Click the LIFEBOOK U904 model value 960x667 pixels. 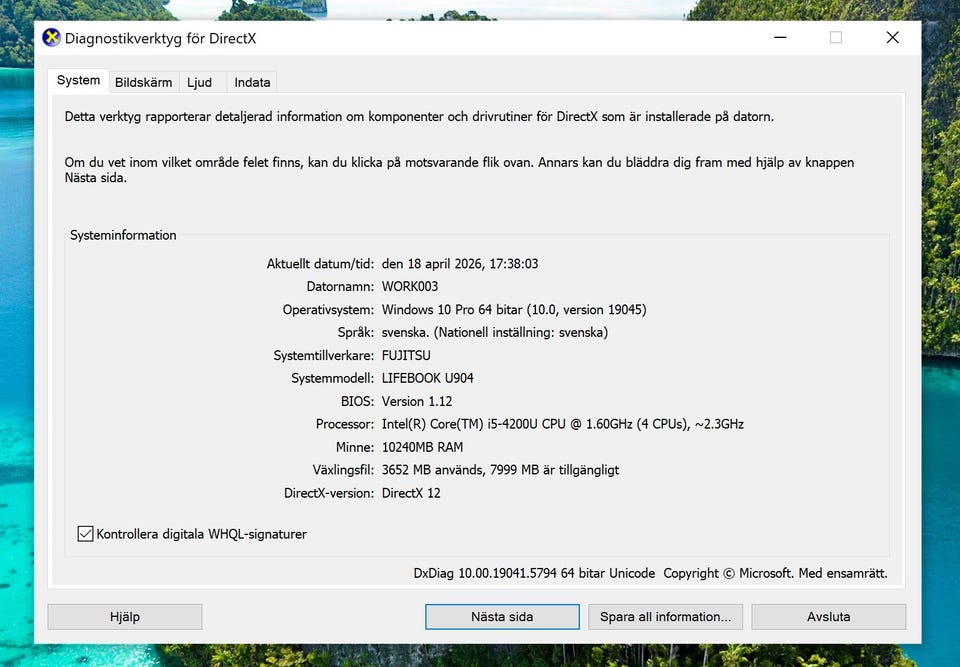(427, 379)
